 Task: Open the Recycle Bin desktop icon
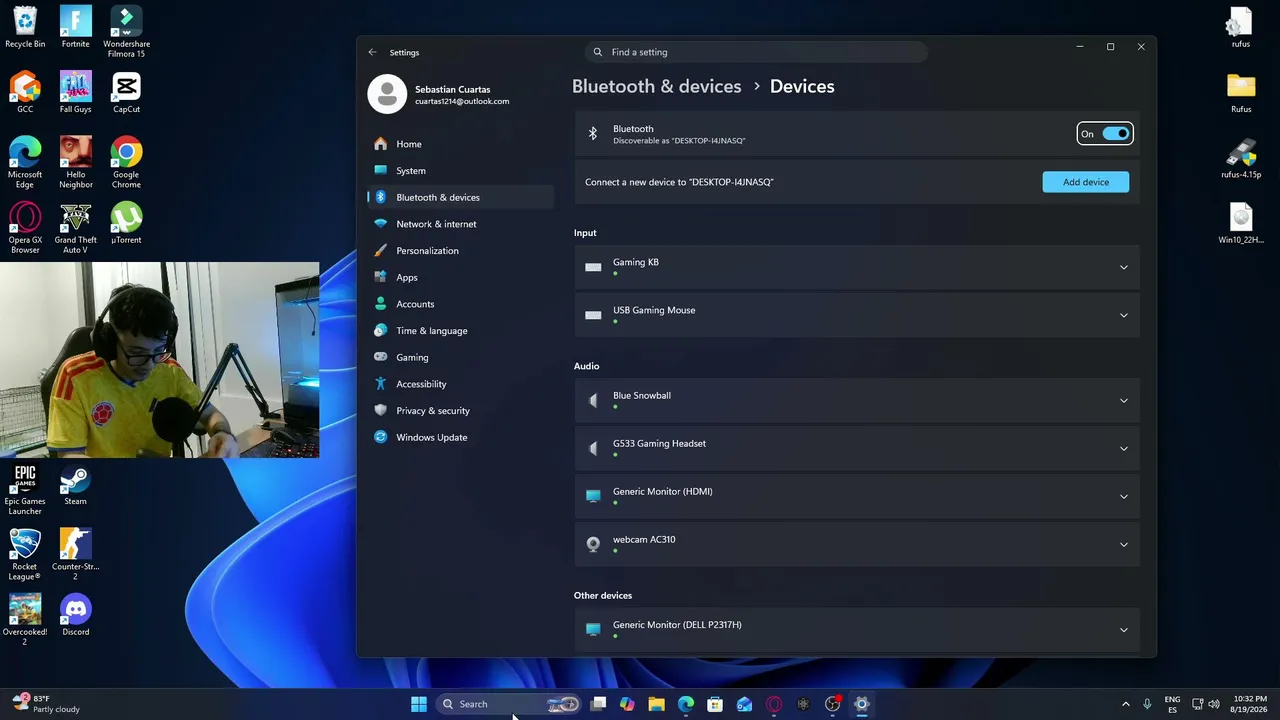point(25,28)
